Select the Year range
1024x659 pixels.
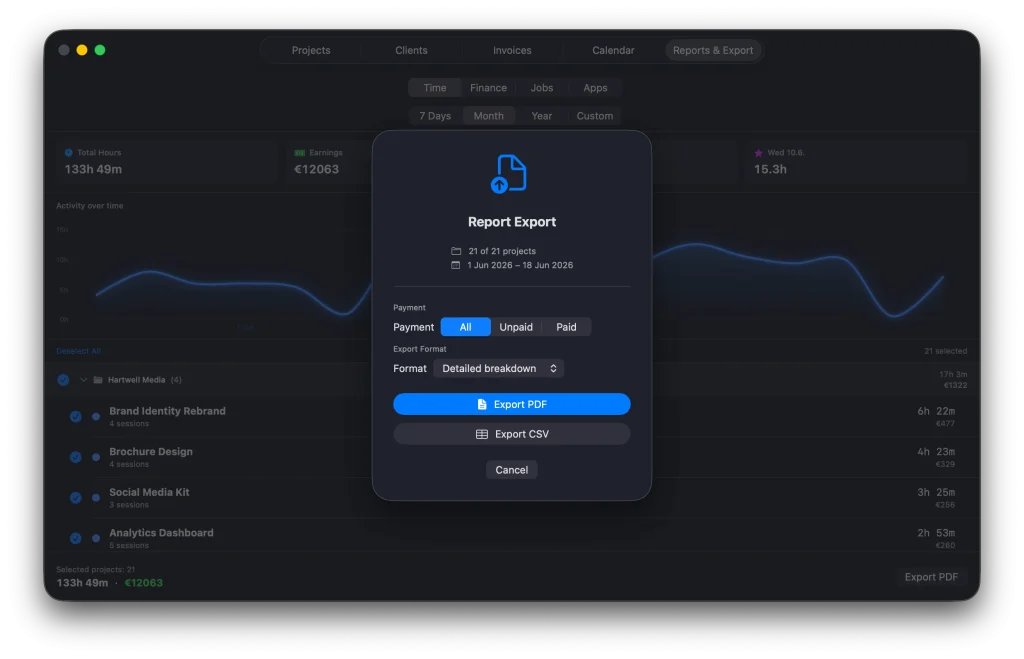pyautogui.click(x=541, y=116)
